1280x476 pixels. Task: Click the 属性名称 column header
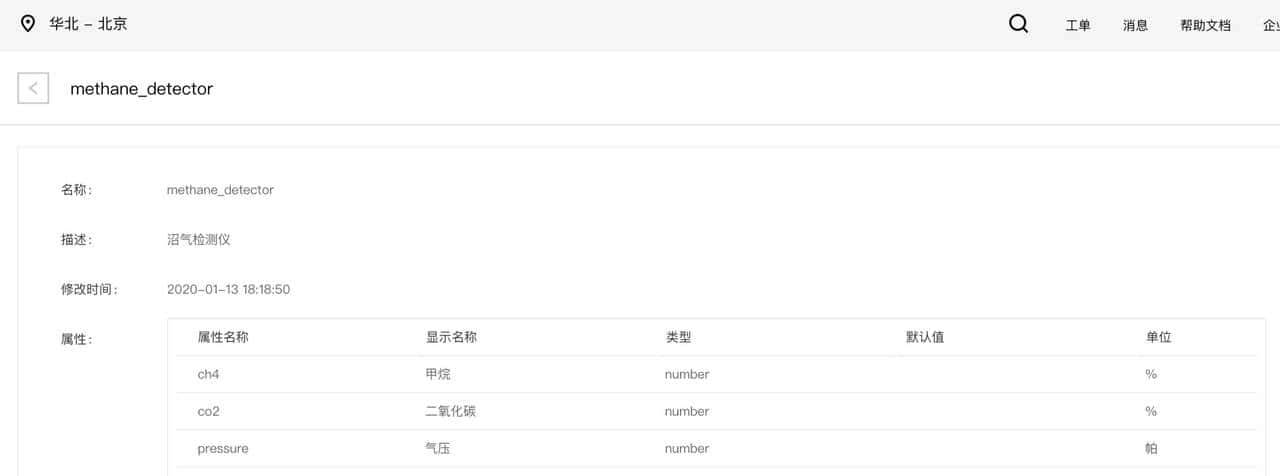[223, 337]
